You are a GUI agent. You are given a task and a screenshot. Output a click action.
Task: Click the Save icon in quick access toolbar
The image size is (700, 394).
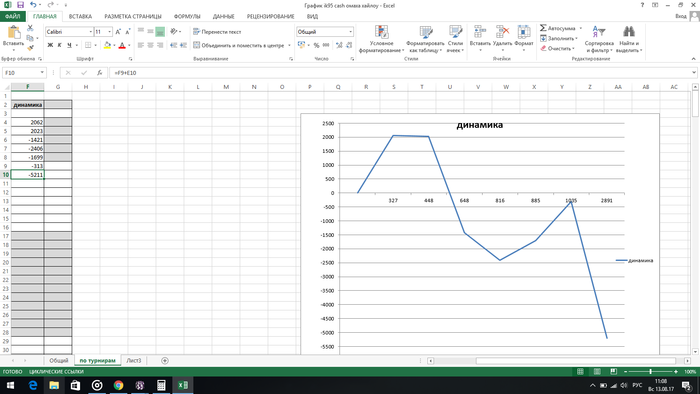tap(21, 5)
